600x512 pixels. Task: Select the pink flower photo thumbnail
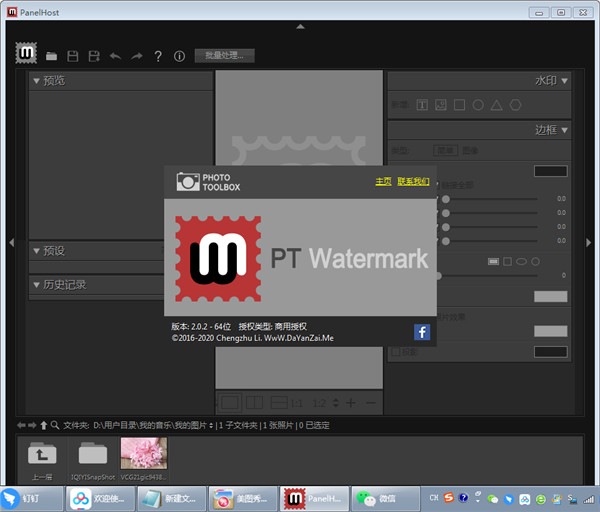[x=144, y=454]
